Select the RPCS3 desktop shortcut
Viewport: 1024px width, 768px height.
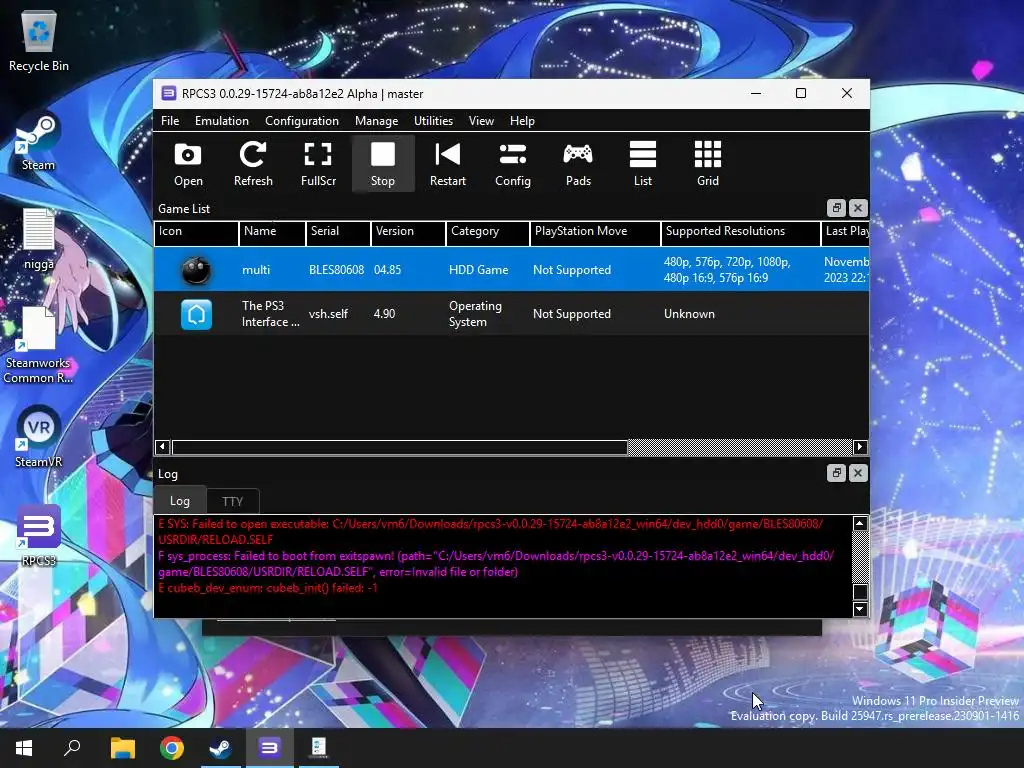[x=39, y=536]
